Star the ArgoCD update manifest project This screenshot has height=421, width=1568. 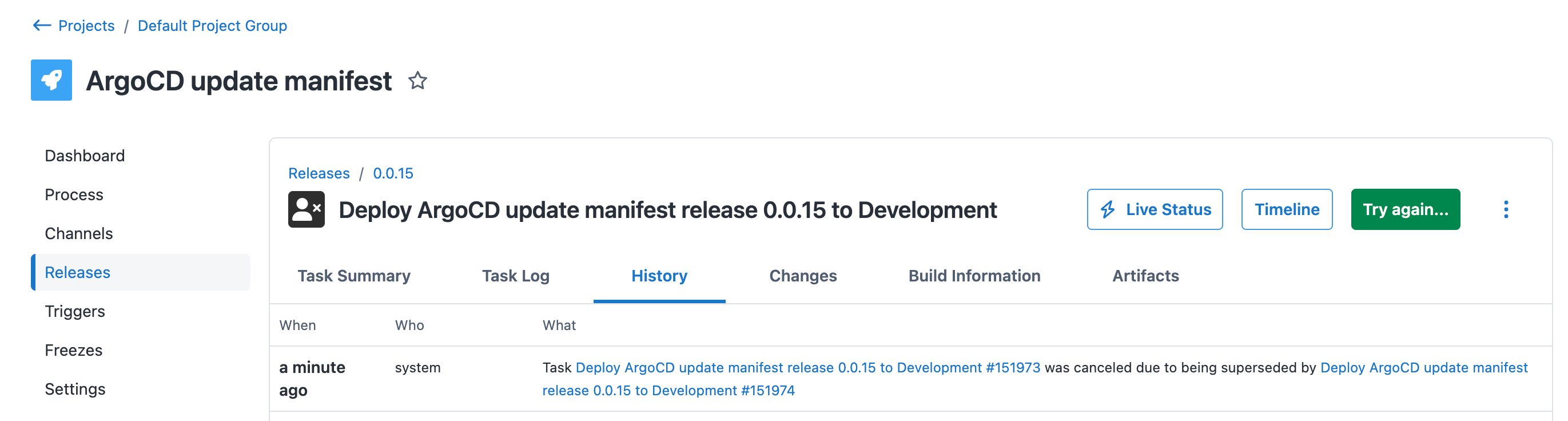pos(417,81)
